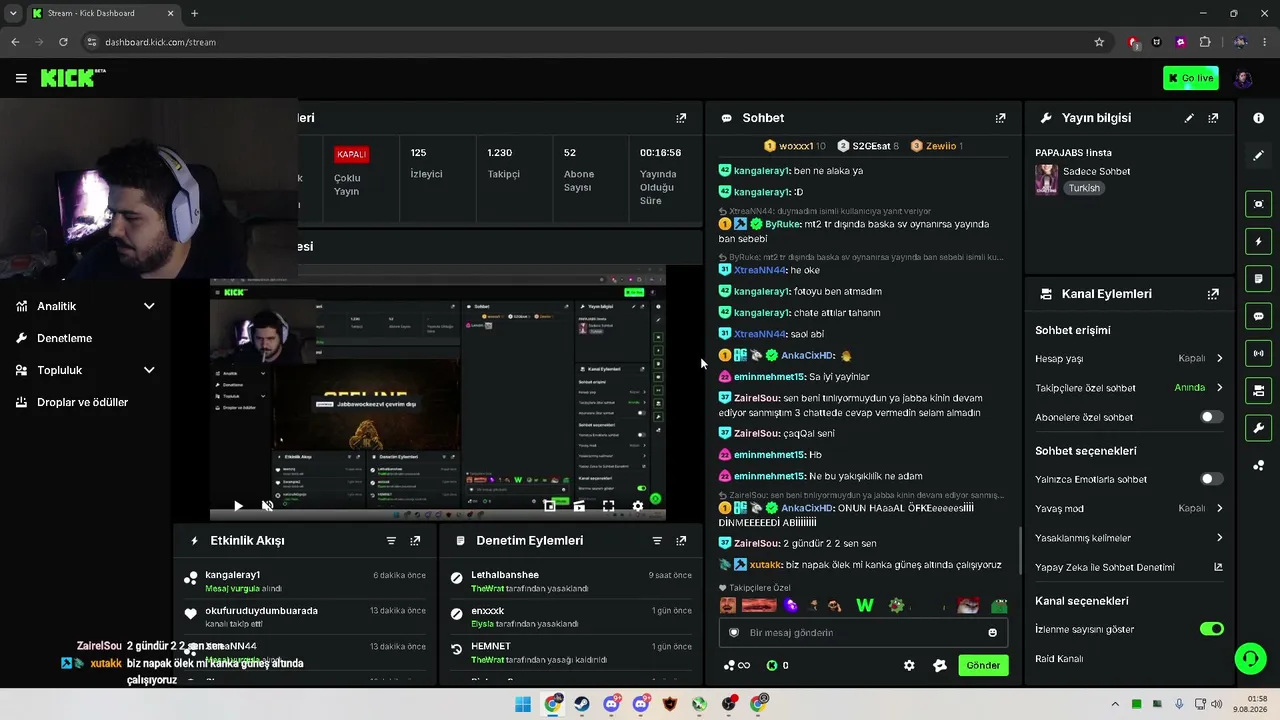The width and height of the screenshot is (1280, 720).
Task: Play the stream preview video
Action: pos(238,506)
